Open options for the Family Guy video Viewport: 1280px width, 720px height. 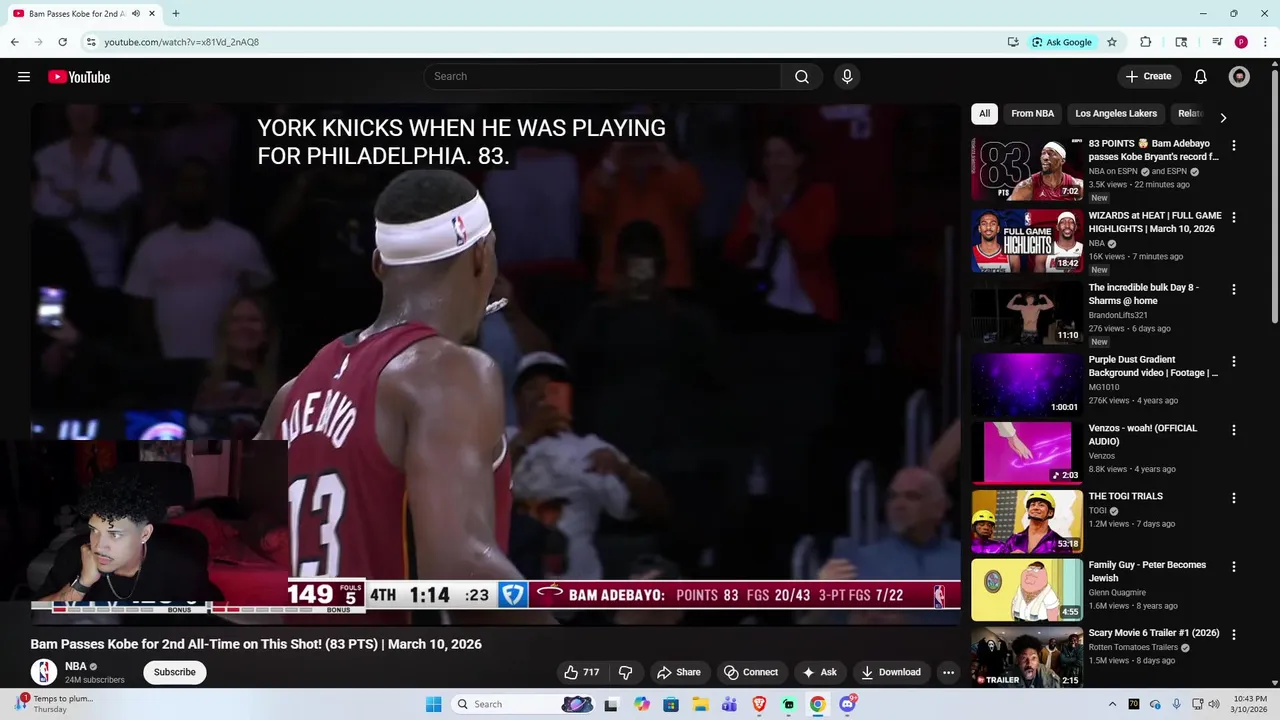[1233, 566]
